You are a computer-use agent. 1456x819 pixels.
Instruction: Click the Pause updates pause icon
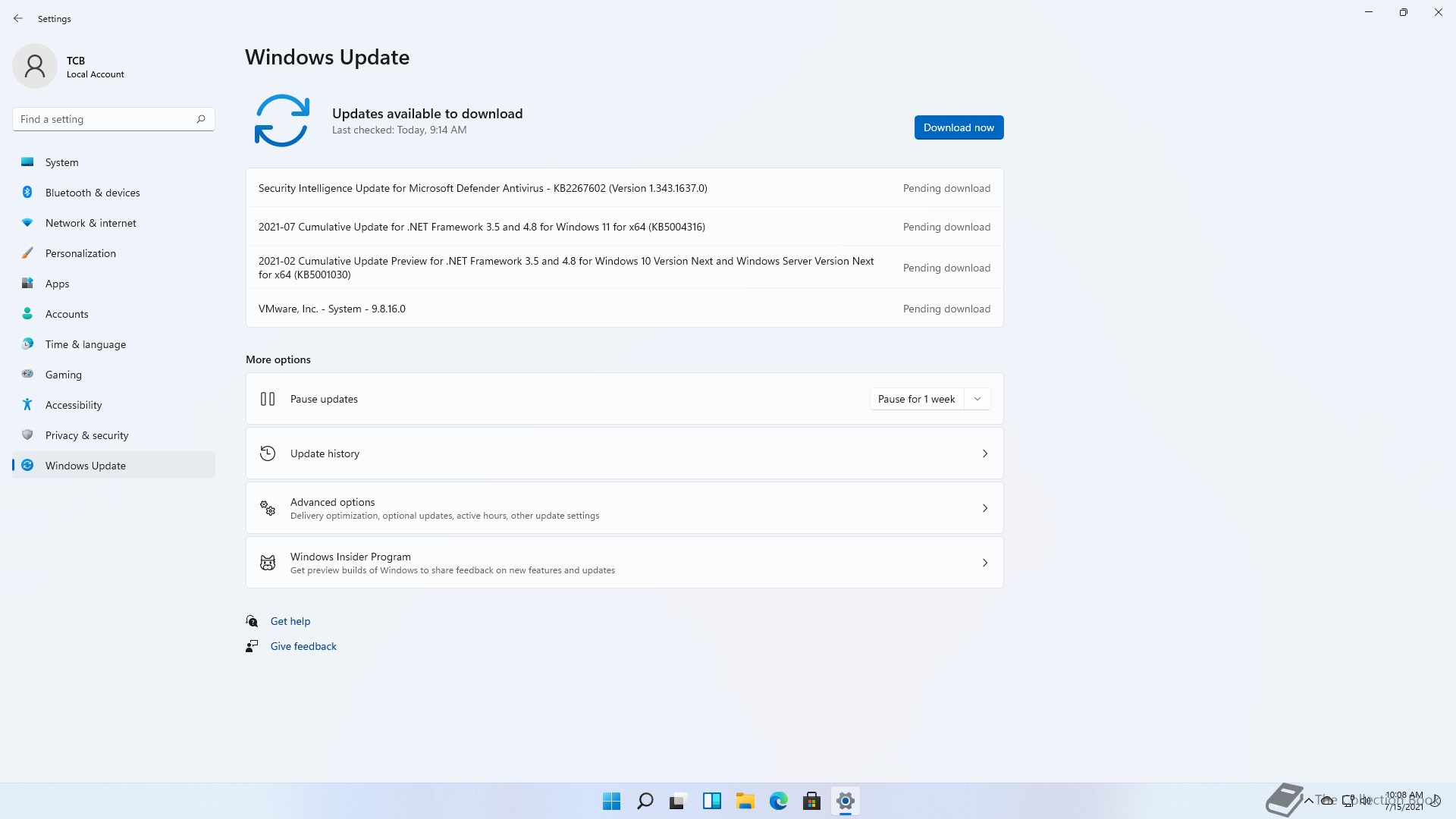tap(268, 399)
